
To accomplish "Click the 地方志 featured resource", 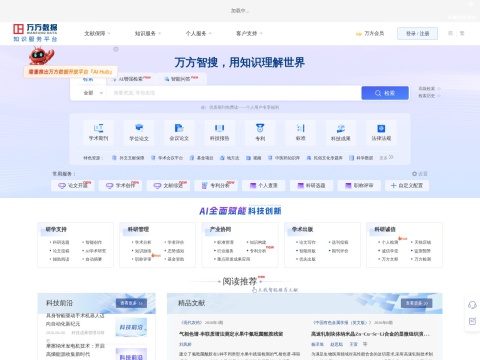I will click(229, 158).
